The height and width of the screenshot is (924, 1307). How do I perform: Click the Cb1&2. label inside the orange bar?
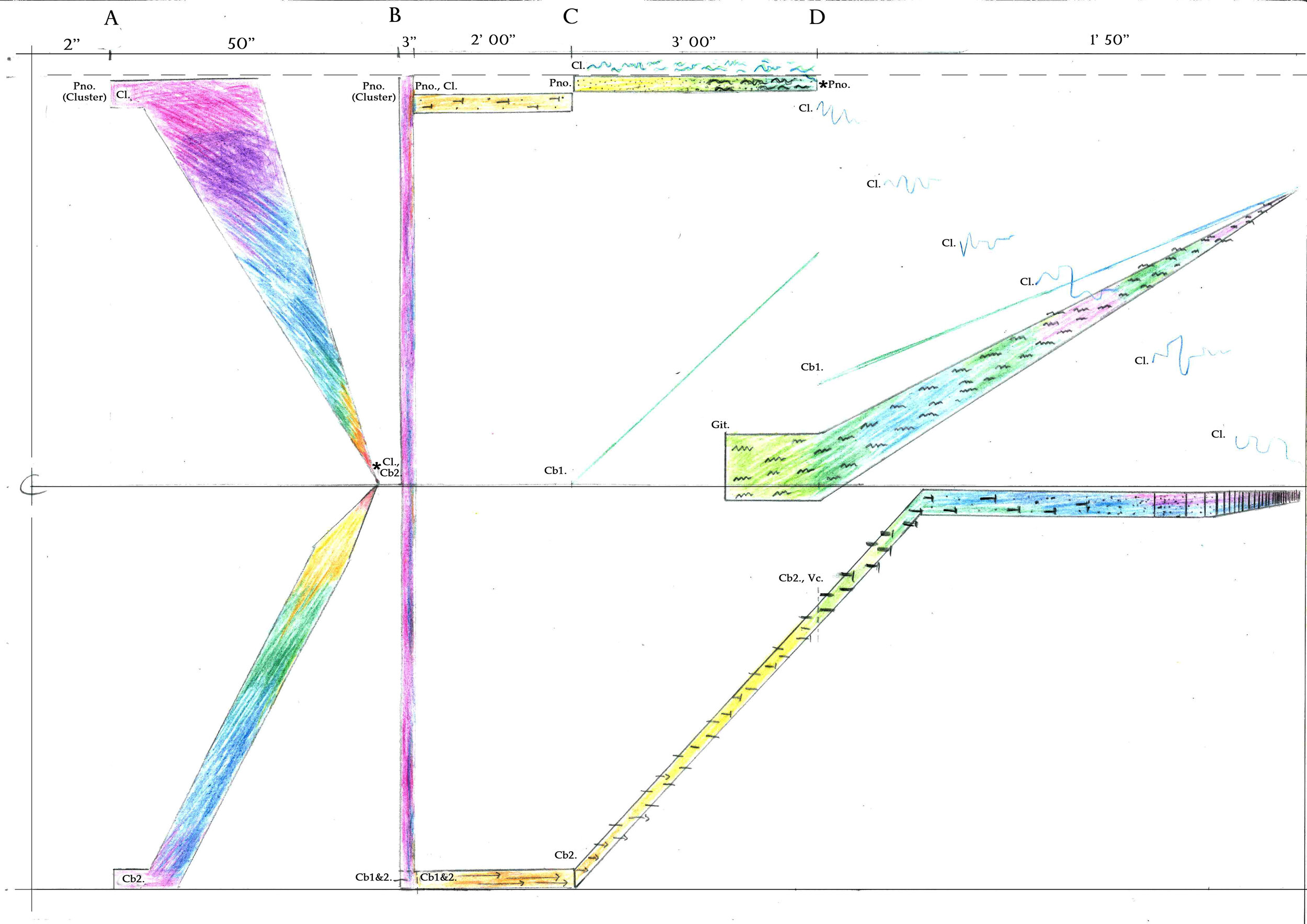point(438,877)
